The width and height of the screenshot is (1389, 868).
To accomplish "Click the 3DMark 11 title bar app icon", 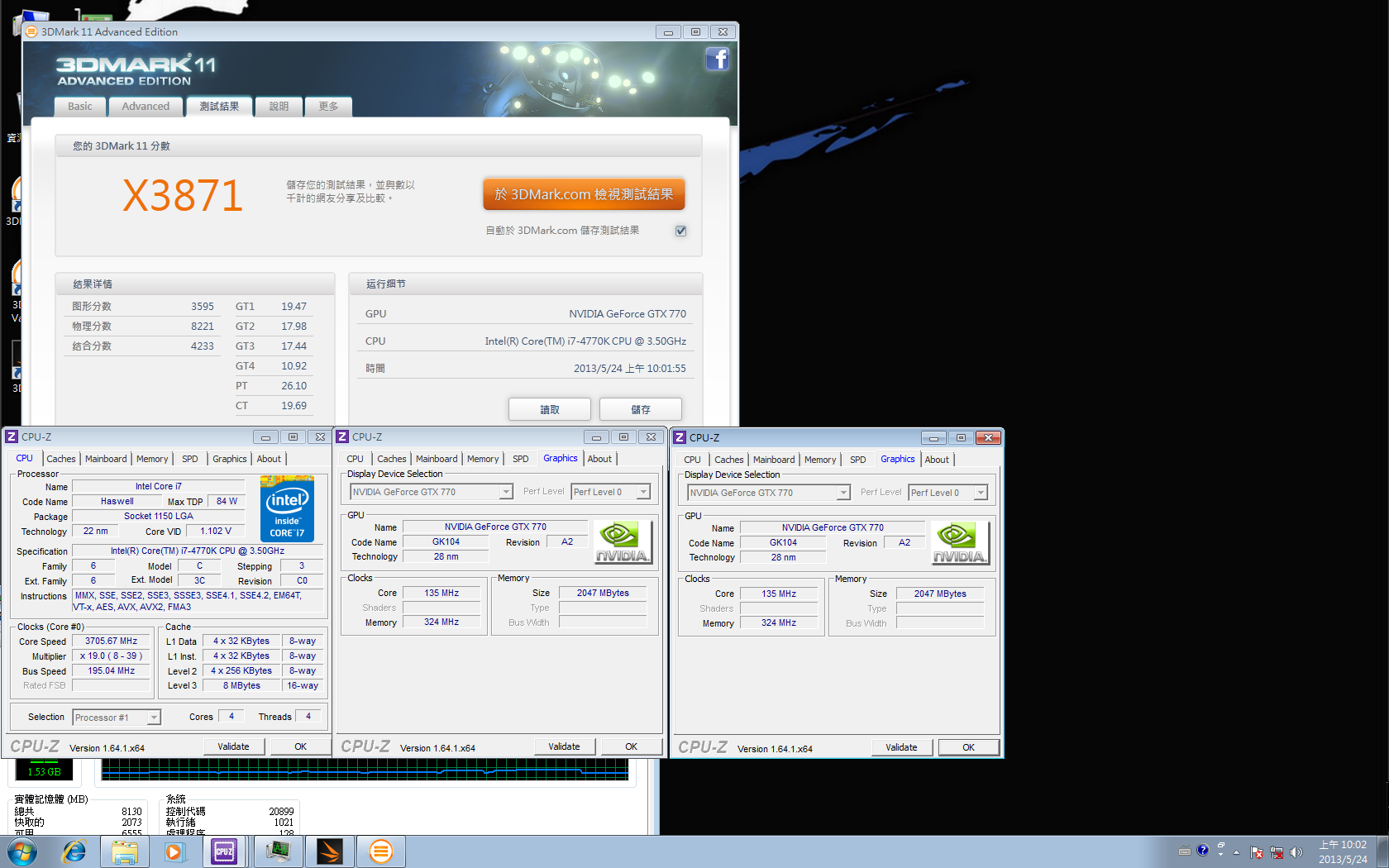I will 31,31.
